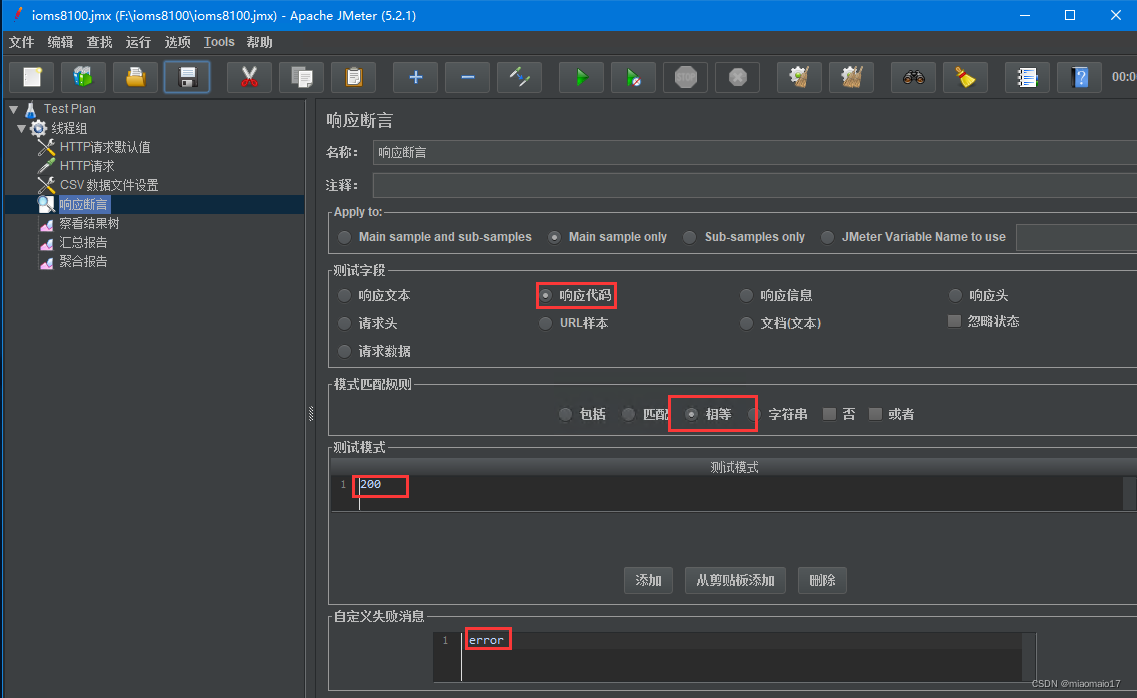
Task: Select 请求头 radio button
Action: click(344, 323)
